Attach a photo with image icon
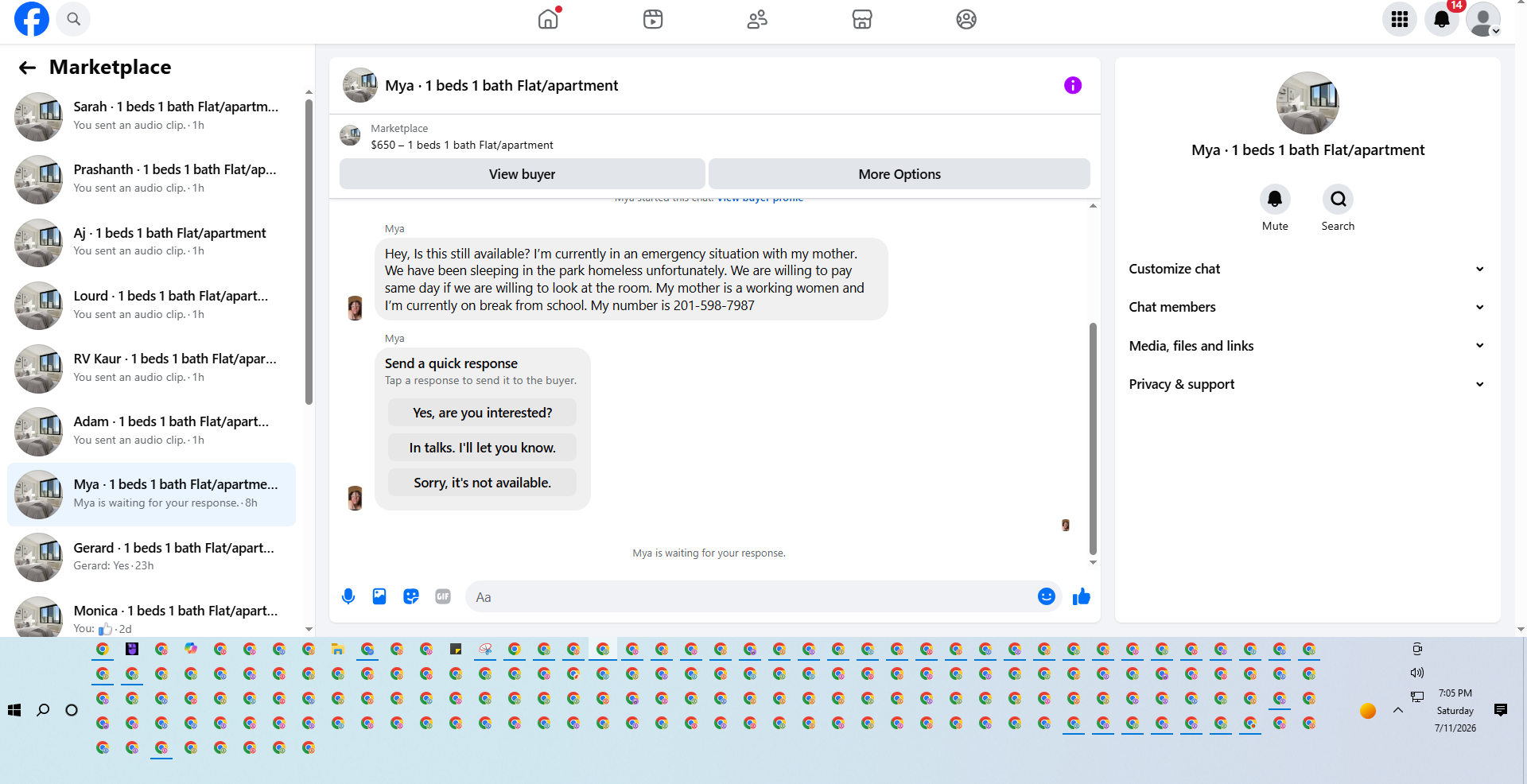Screen dimensions: 1527x784 tap(379, 596)
